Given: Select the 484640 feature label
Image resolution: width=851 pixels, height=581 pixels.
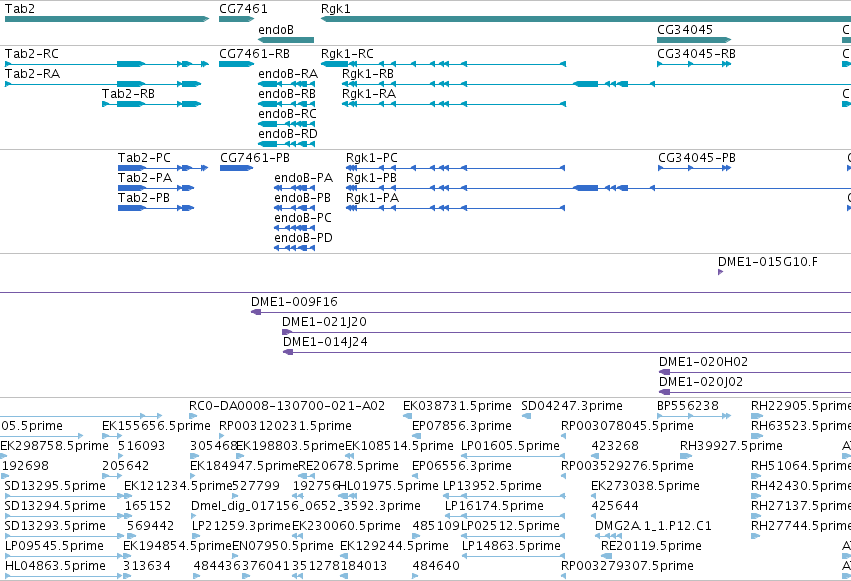Looking at the screenshot, I should (436, 566).
